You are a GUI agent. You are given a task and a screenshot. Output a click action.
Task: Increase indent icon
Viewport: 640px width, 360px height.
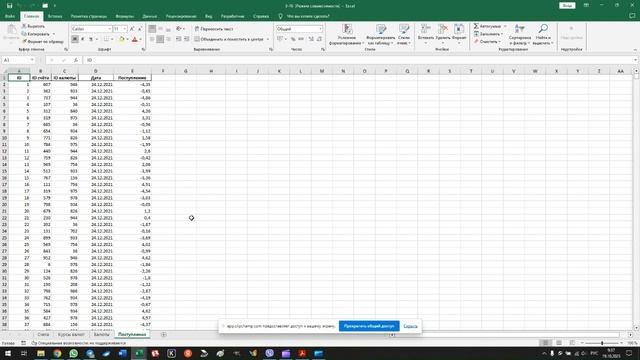pos(187,39)
